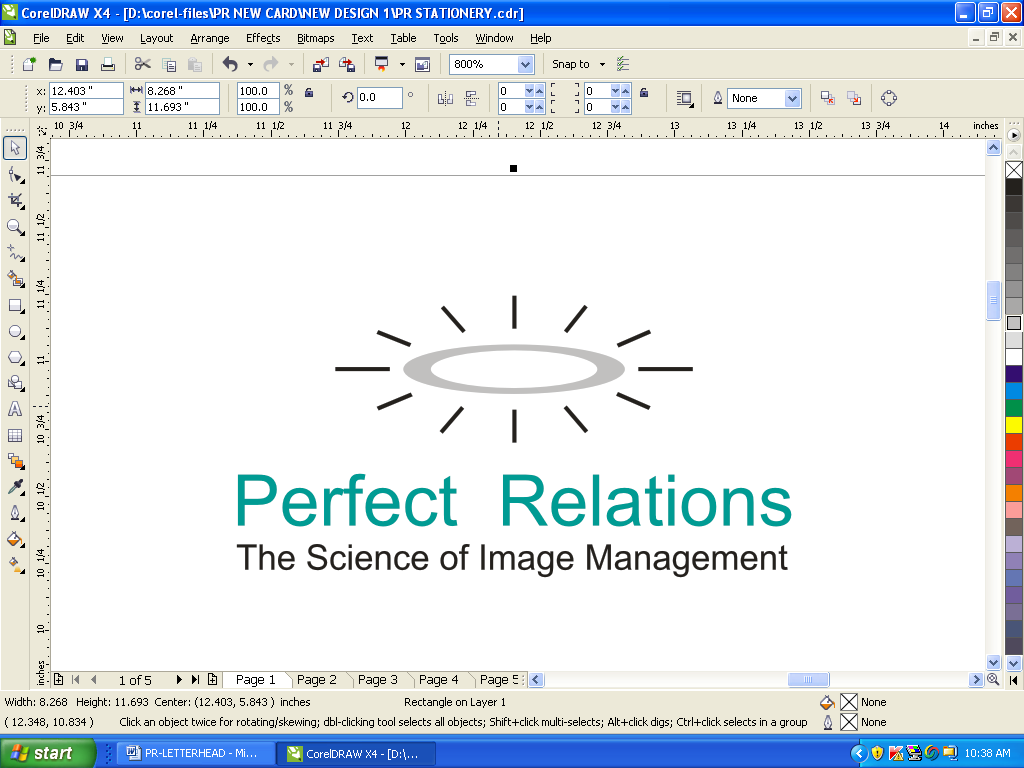Select the Text tool
1024x768 pixels.
click(15, 409)
